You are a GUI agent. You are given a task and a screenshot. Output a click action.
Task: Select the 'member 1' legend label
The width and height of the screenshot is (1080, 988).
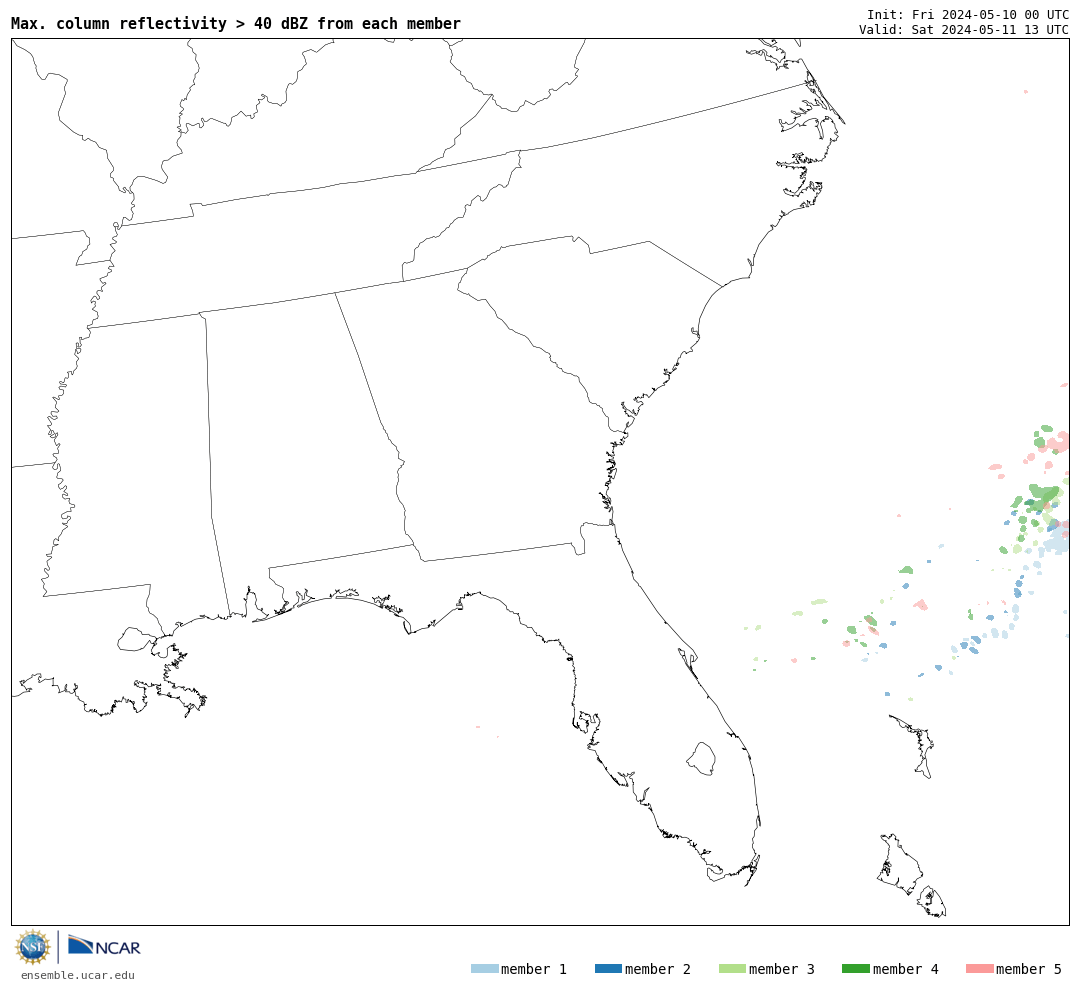click(534, 969)
